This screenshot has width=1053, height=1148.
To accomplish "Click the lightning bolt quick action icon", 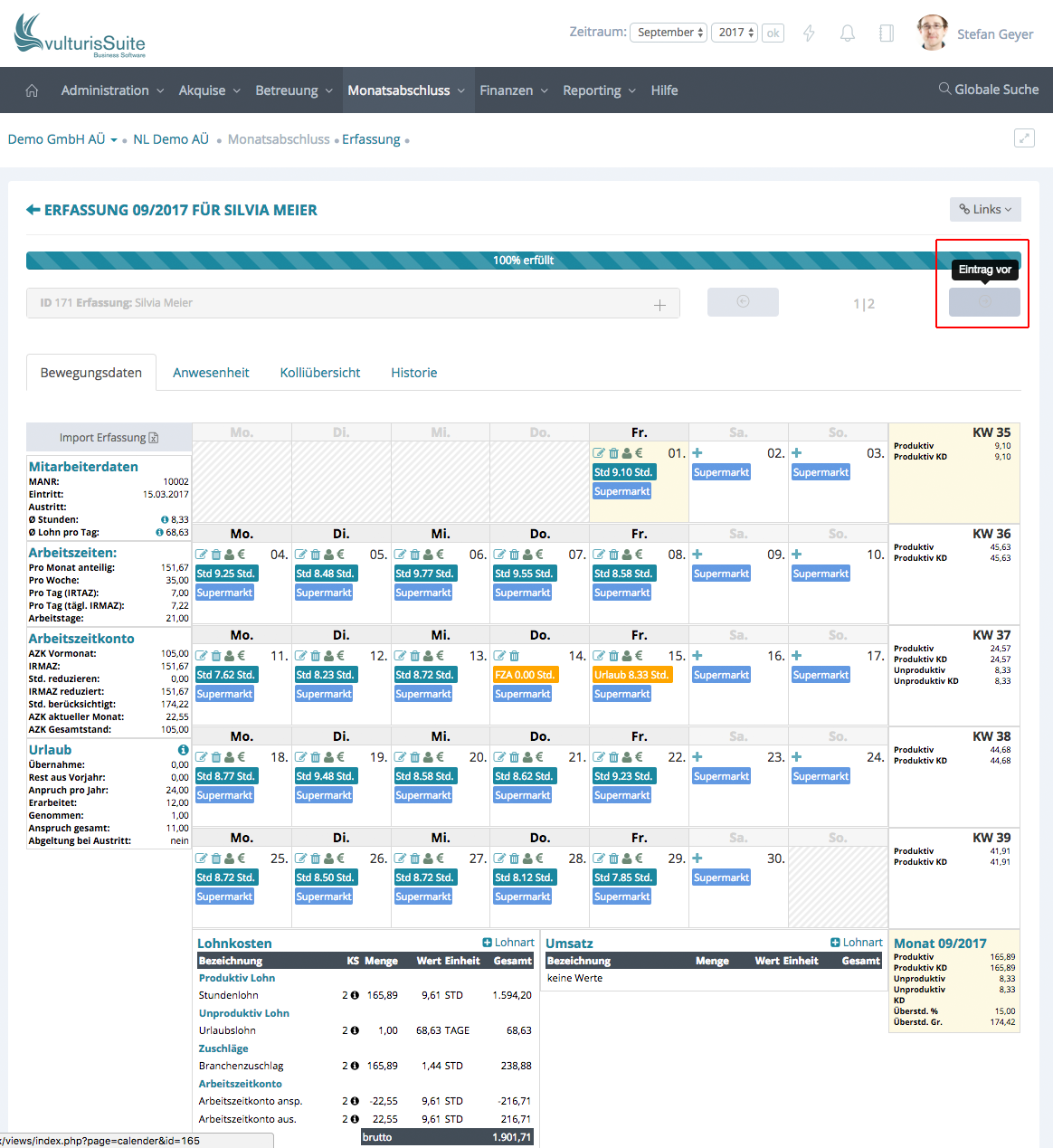I will (809, 33).
